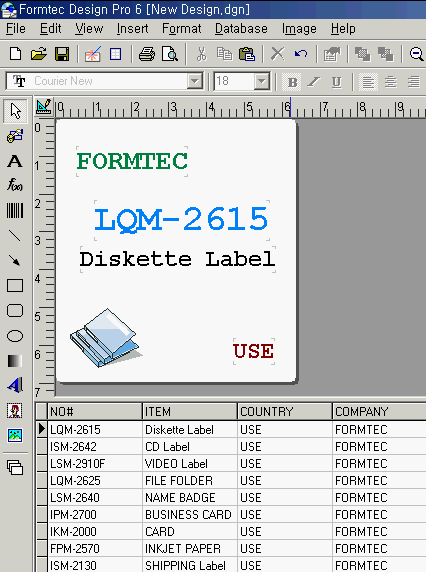The width and height of the screenshot is (426, 572).
Task: Select the rectangle tool
Action: point(15,286)
